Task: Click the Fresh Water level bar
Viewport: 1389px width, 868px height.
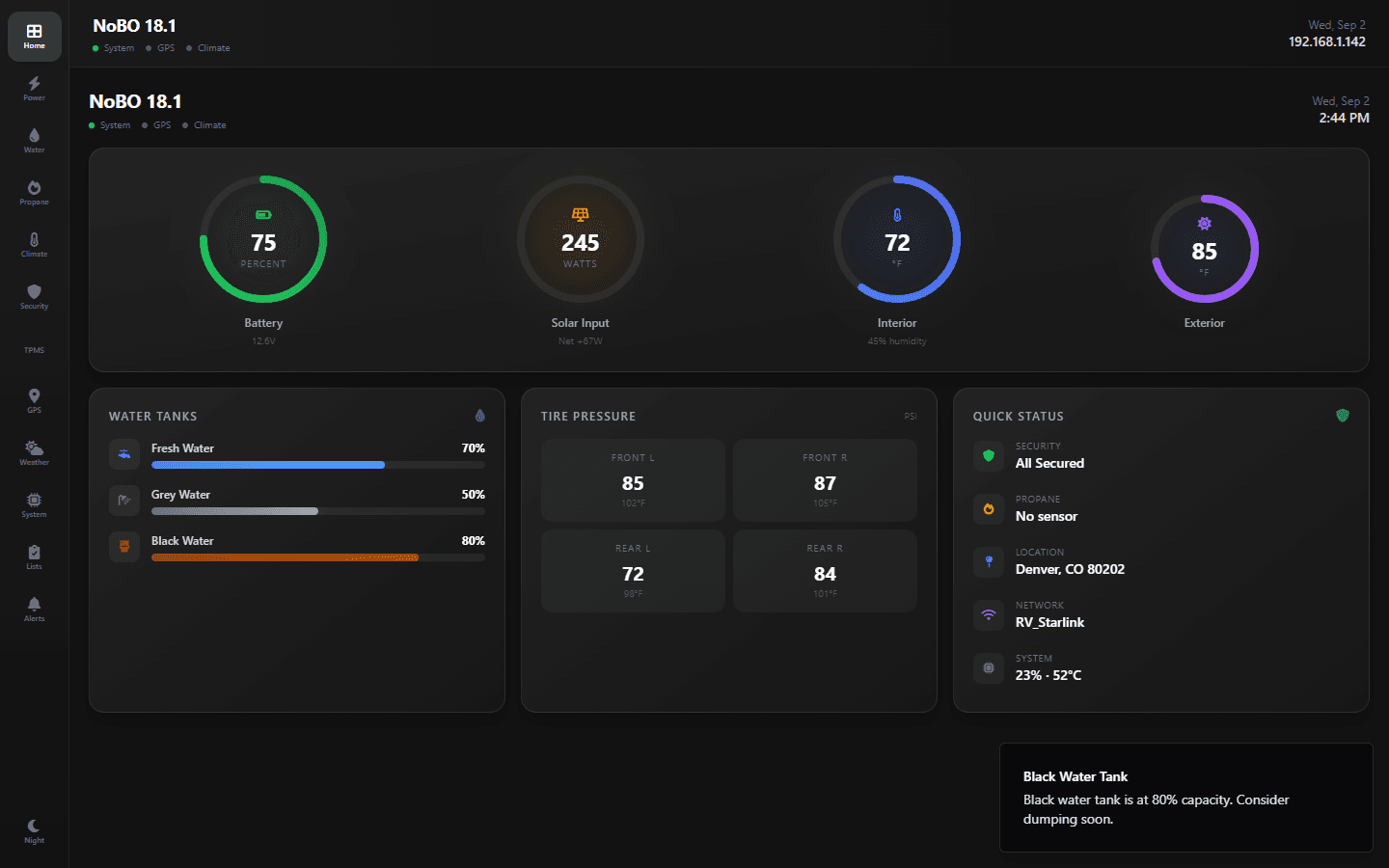Action: [x=318, y=465]
